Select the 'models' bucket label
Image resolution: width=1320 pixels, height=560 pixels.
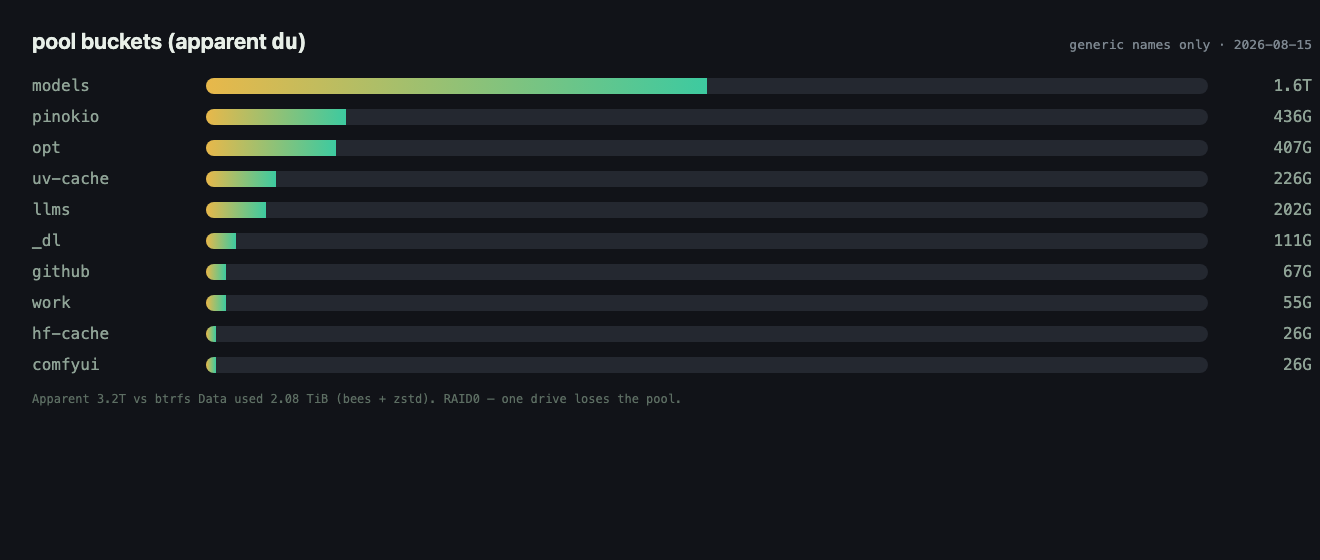click(x=61, y=86)
